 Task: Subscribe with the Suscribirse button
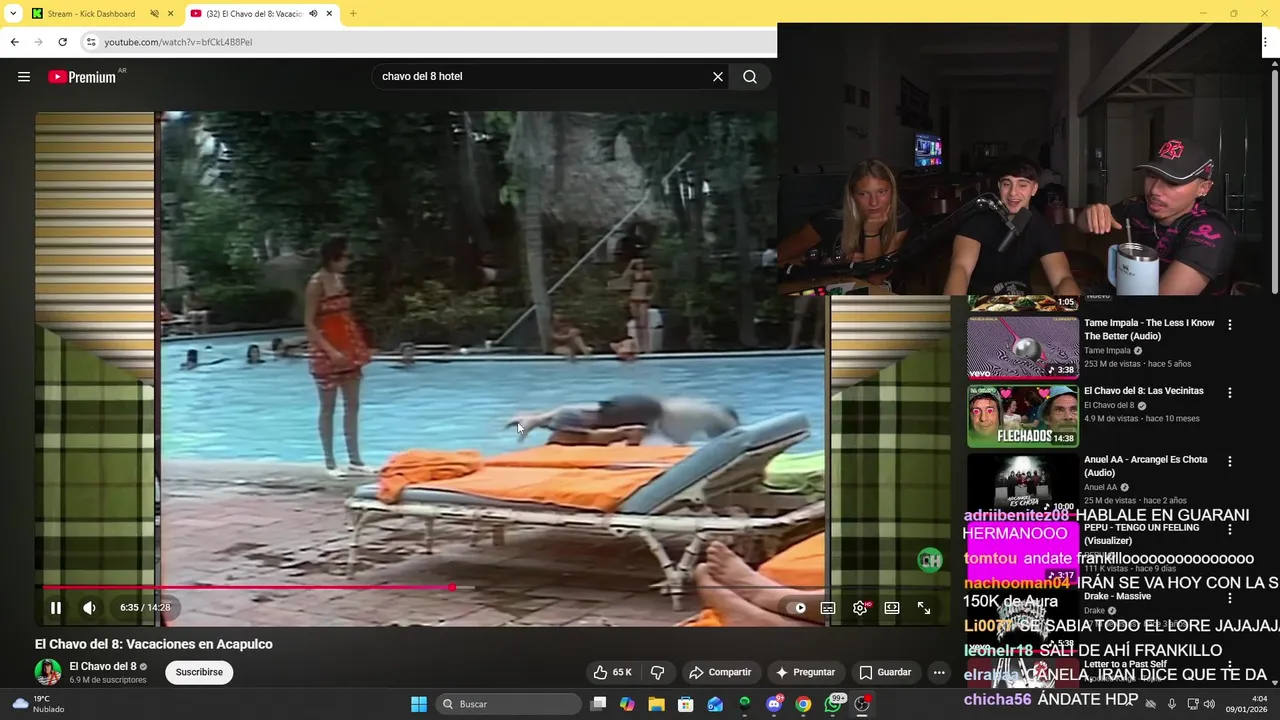(x=199, y=672)
